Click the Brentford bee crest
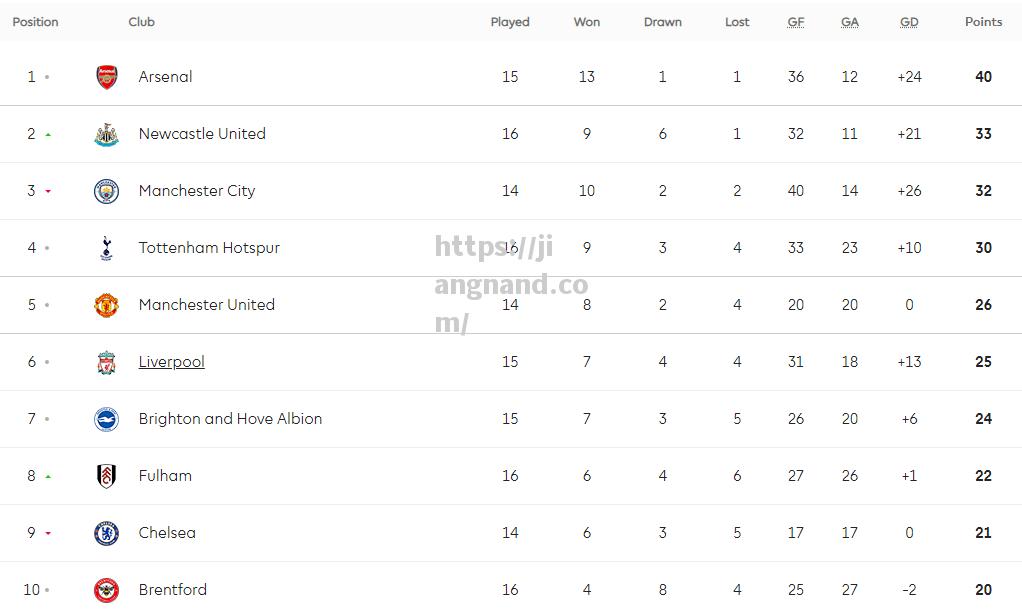1022x615 pixels. [106, 590]
